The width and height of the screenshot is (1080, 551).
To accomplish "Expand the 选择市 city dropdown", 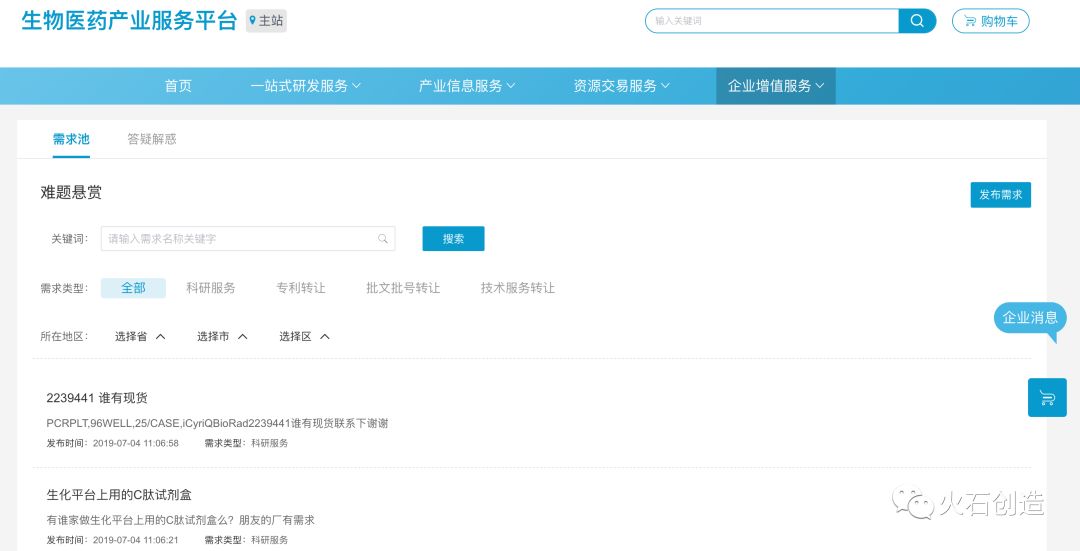I will pyautogui.click(x=222, y=337).
